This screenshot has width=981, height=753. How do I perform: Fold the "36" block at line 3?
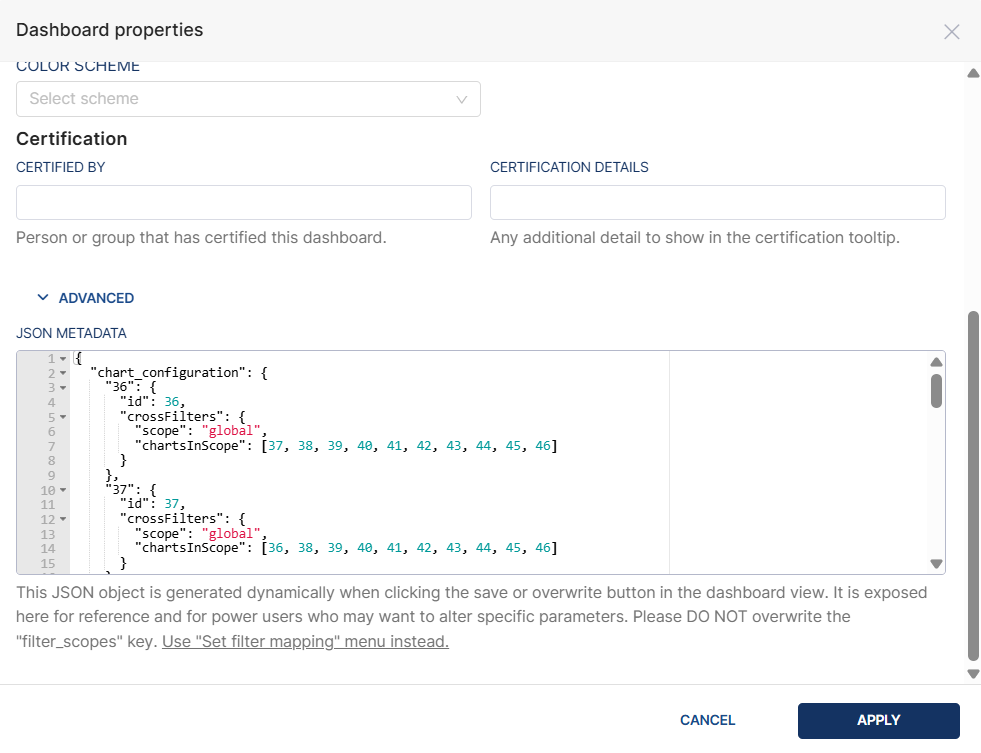63,387
